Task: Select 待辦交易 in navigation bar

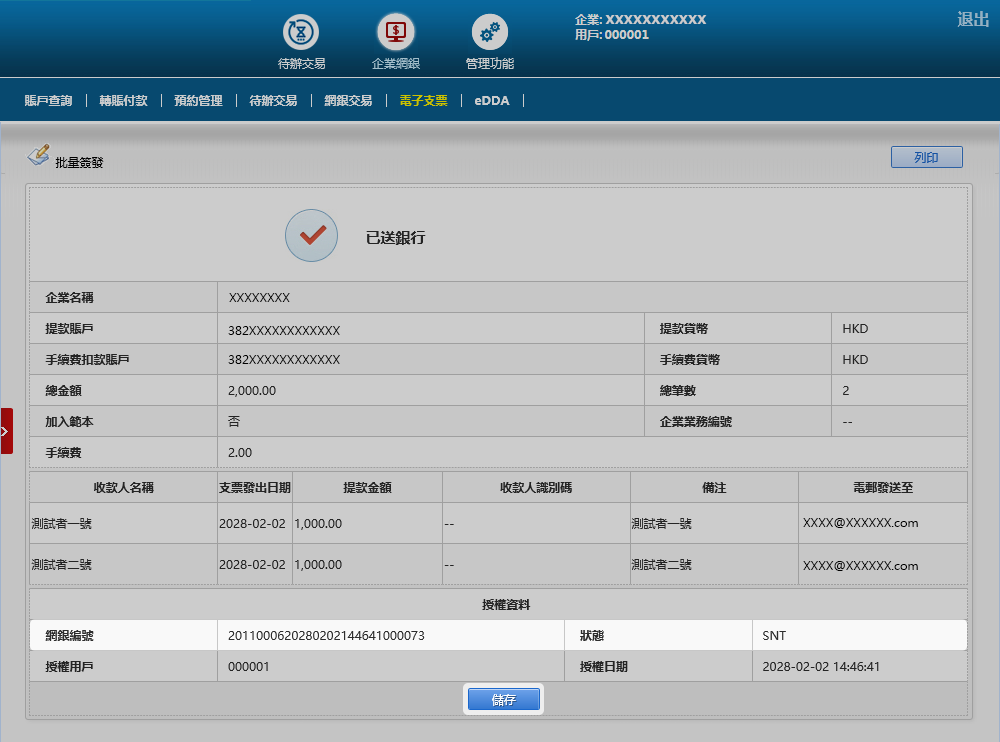Action: click(273, 101)
